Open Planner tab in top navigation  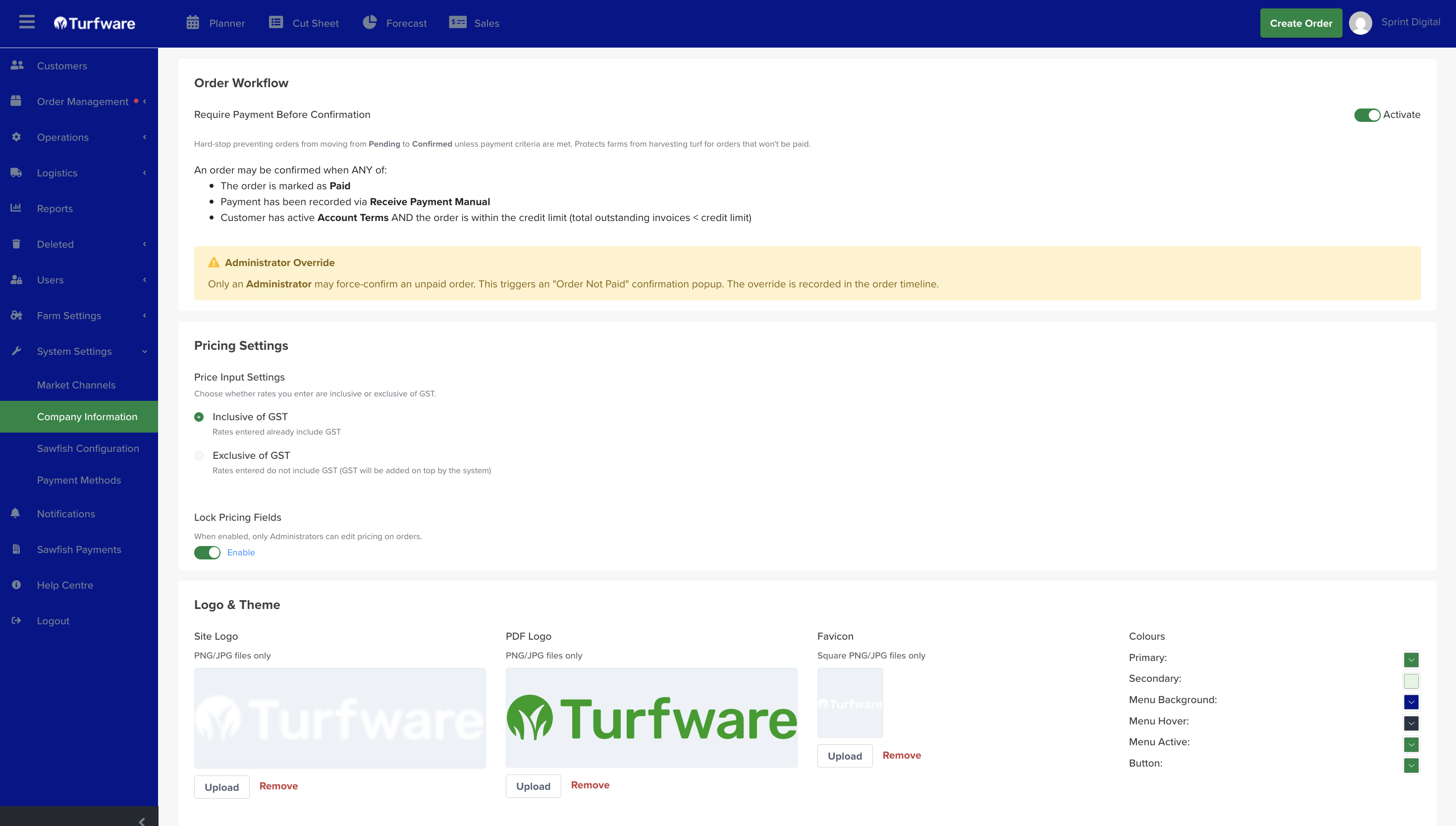coord(216,23)
